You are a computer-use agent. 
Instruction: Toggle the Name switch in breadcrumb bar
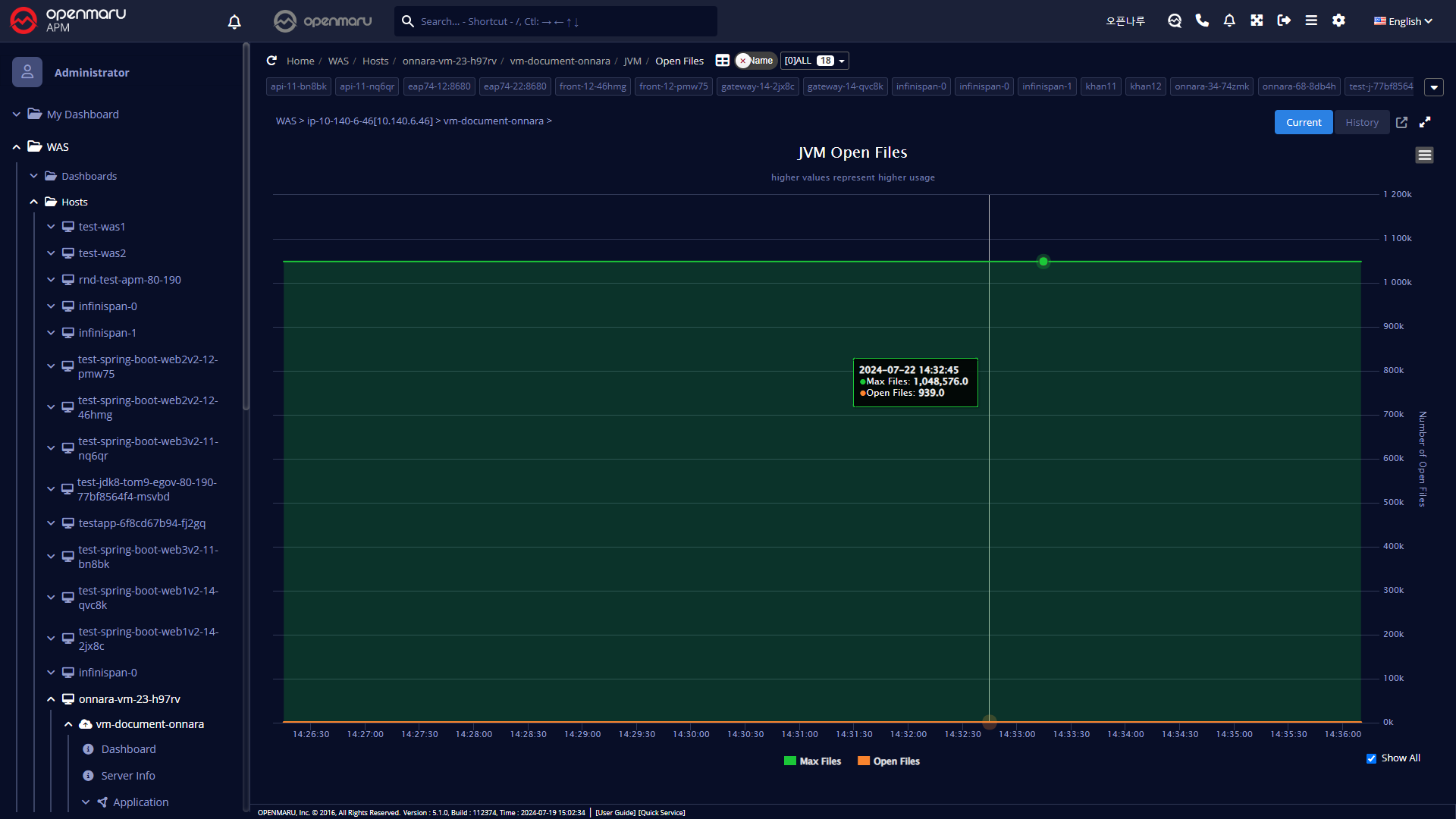[755, 61]
